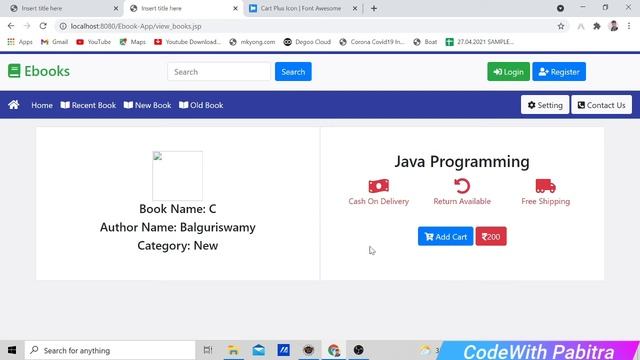
Task: Click the home icon in navbar
Action: coord(13,105)
